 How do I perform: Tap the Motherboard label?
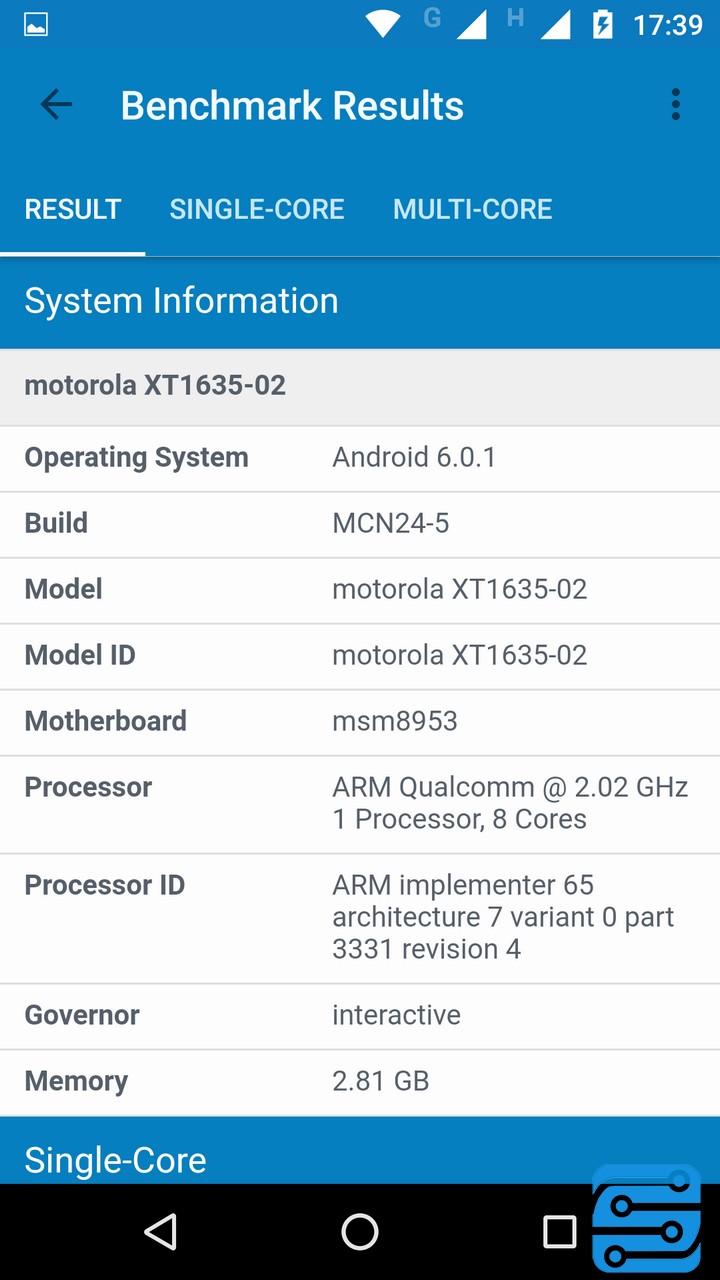pos(105,721)
